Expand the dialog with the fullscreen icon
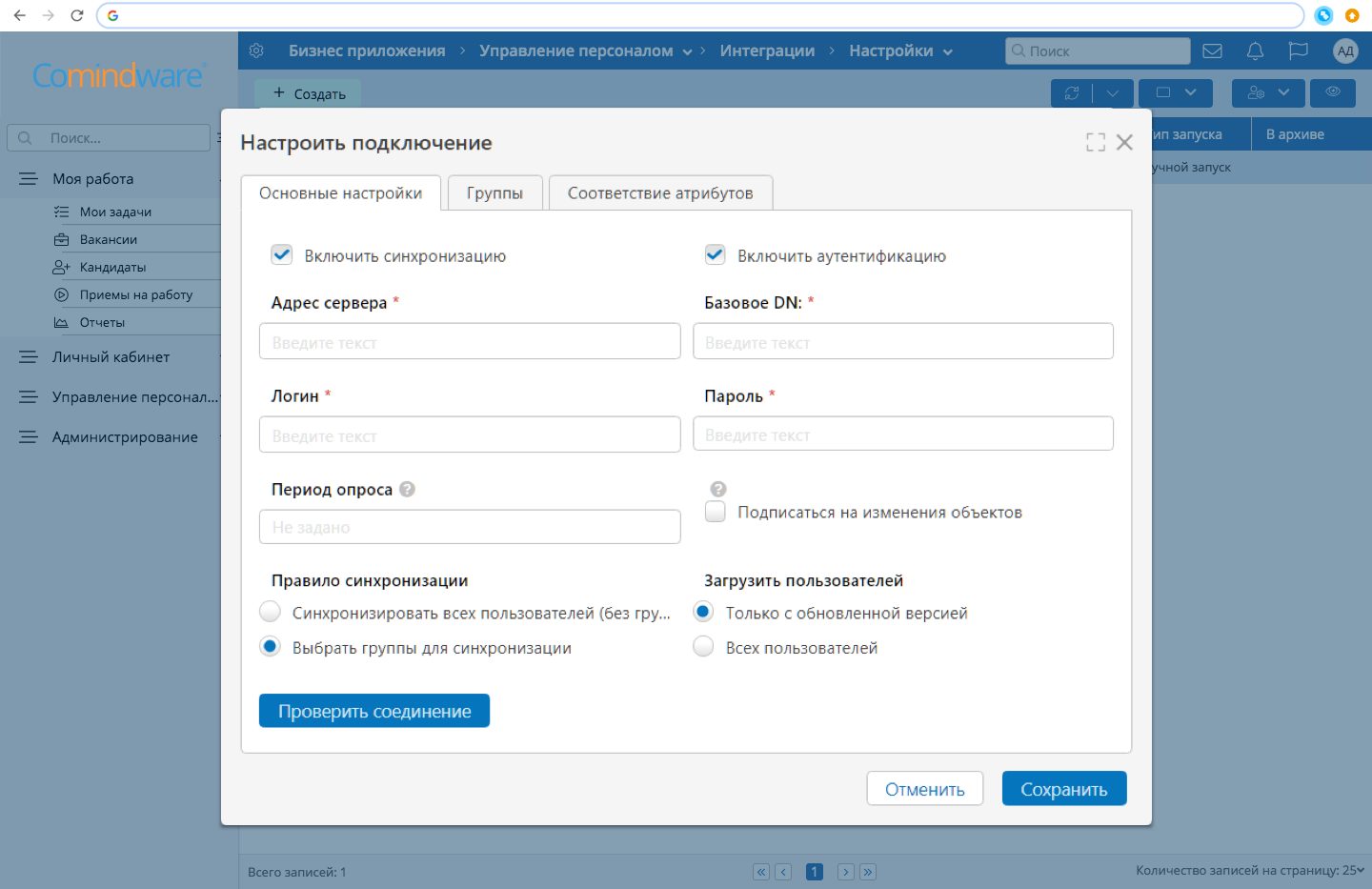 1095,141
